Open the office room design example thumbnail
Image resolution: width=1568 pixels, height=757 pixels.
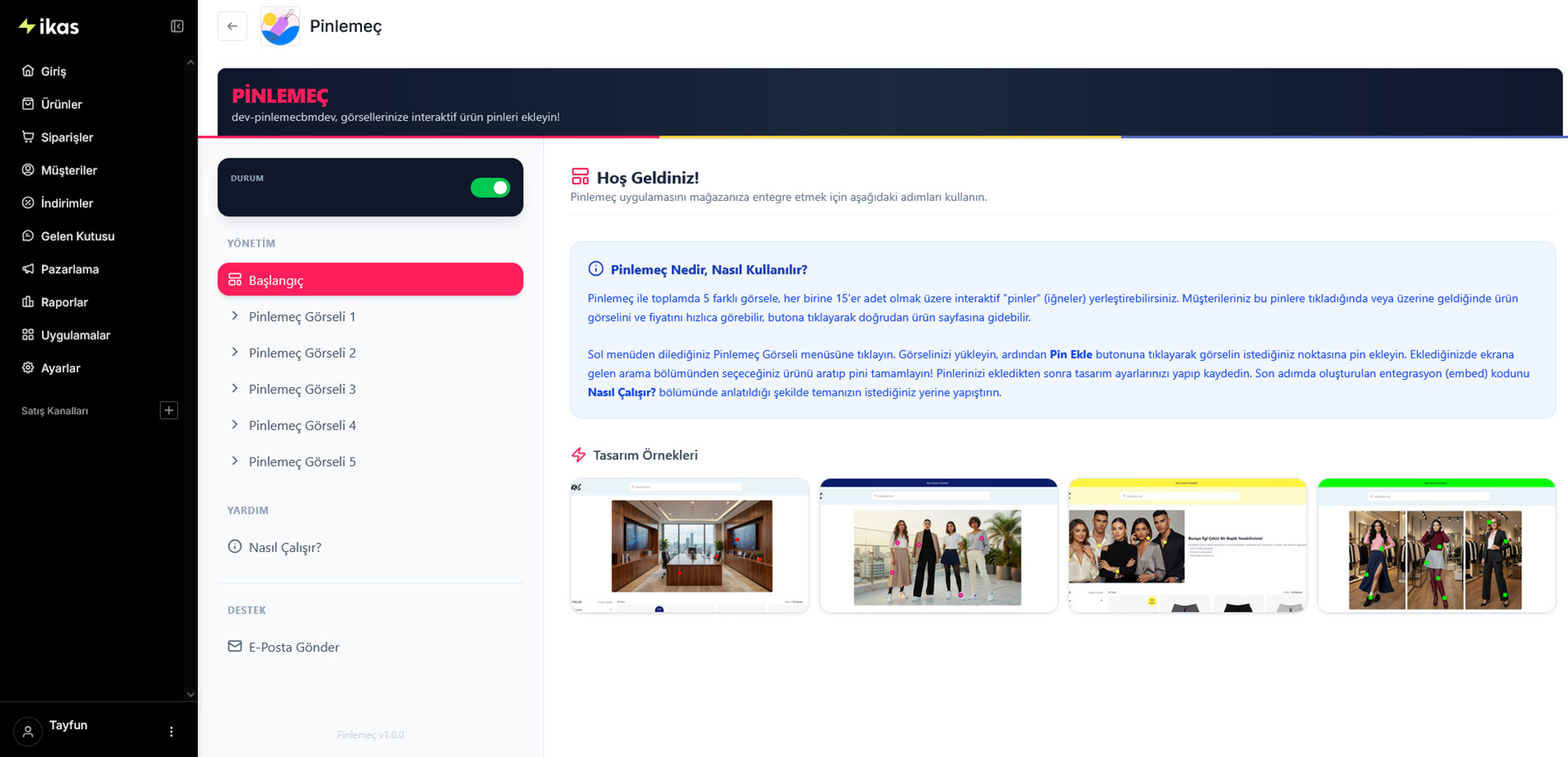pyautogui.click(x=689, y=545)
